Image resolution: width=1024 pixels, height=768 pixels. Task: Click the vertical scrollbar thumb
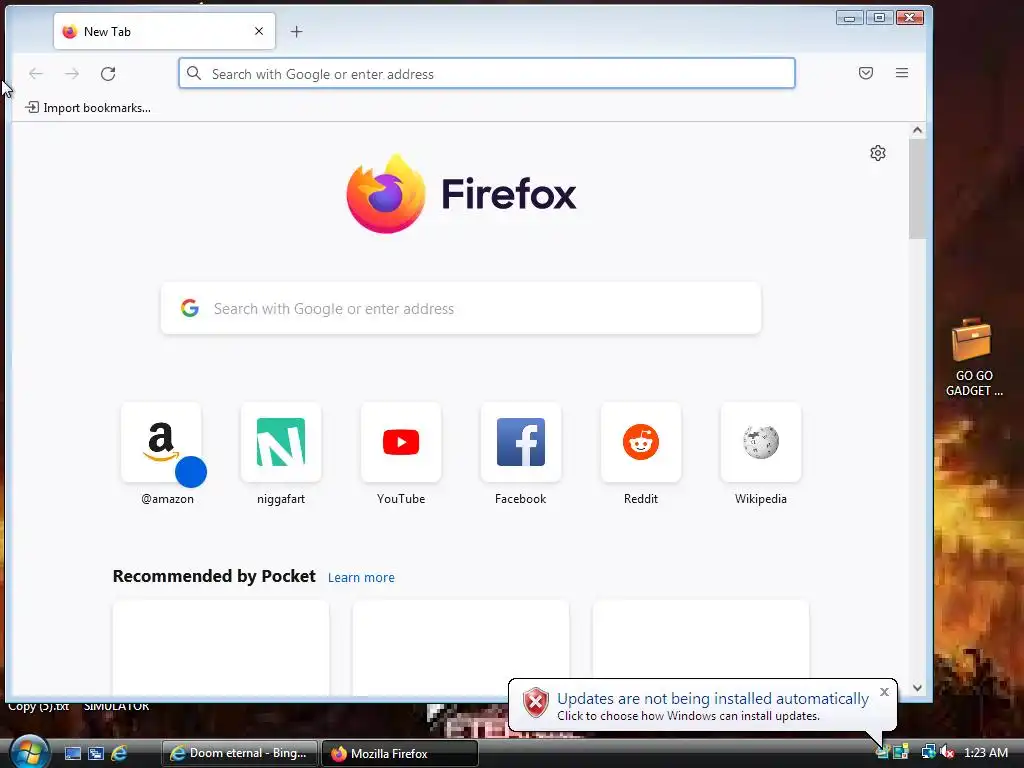918,189
